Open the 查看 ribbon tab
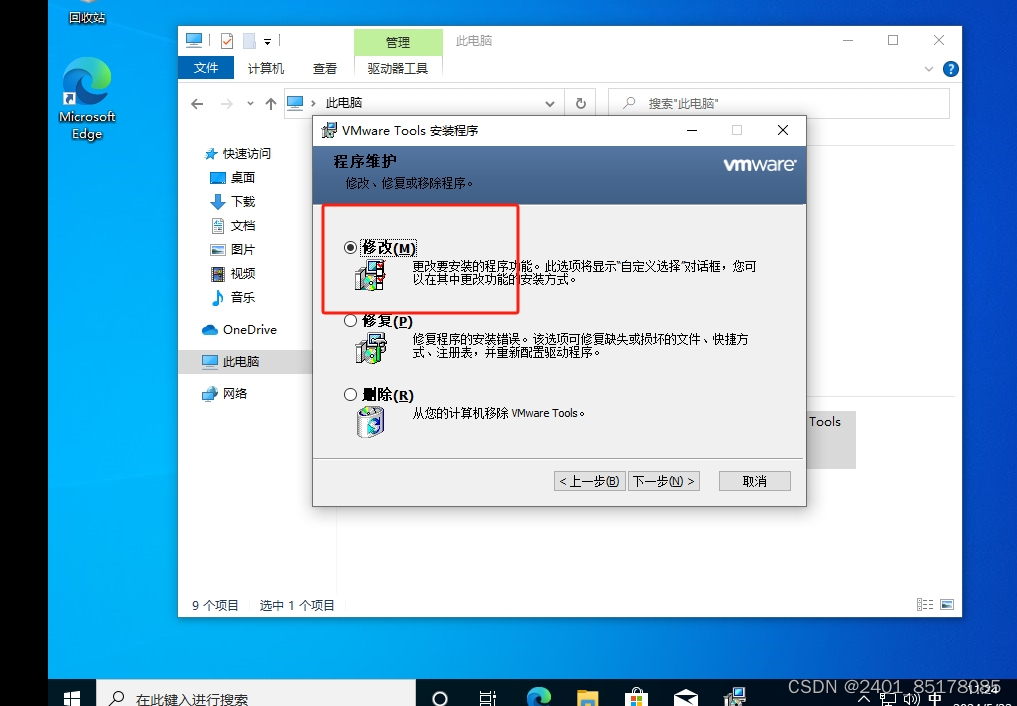The image size is (1017, 706). click(x=325, y=68)
